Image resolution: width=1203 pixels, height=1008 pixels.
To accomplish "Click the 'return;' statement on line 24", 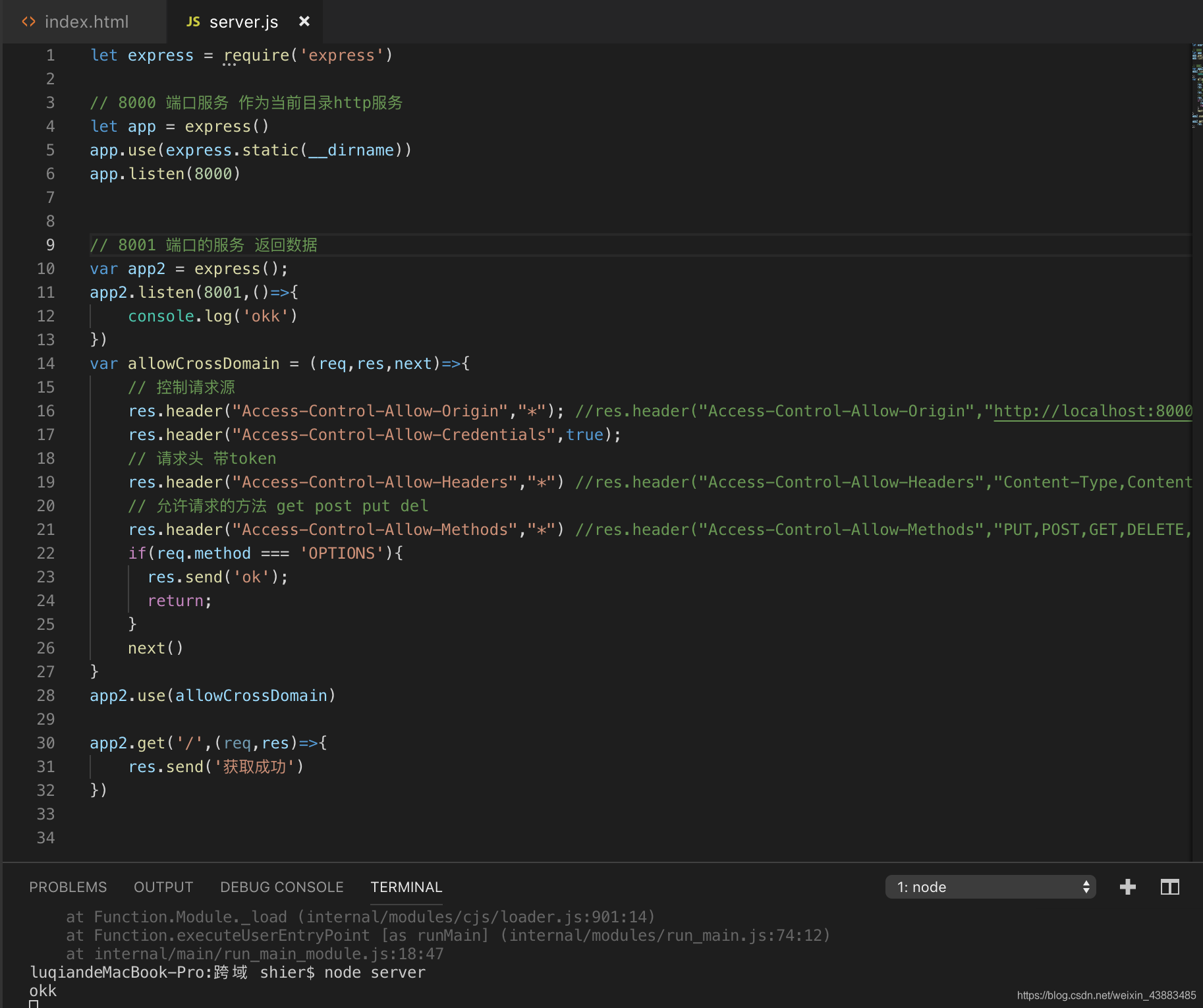I will tap(179, 601).
